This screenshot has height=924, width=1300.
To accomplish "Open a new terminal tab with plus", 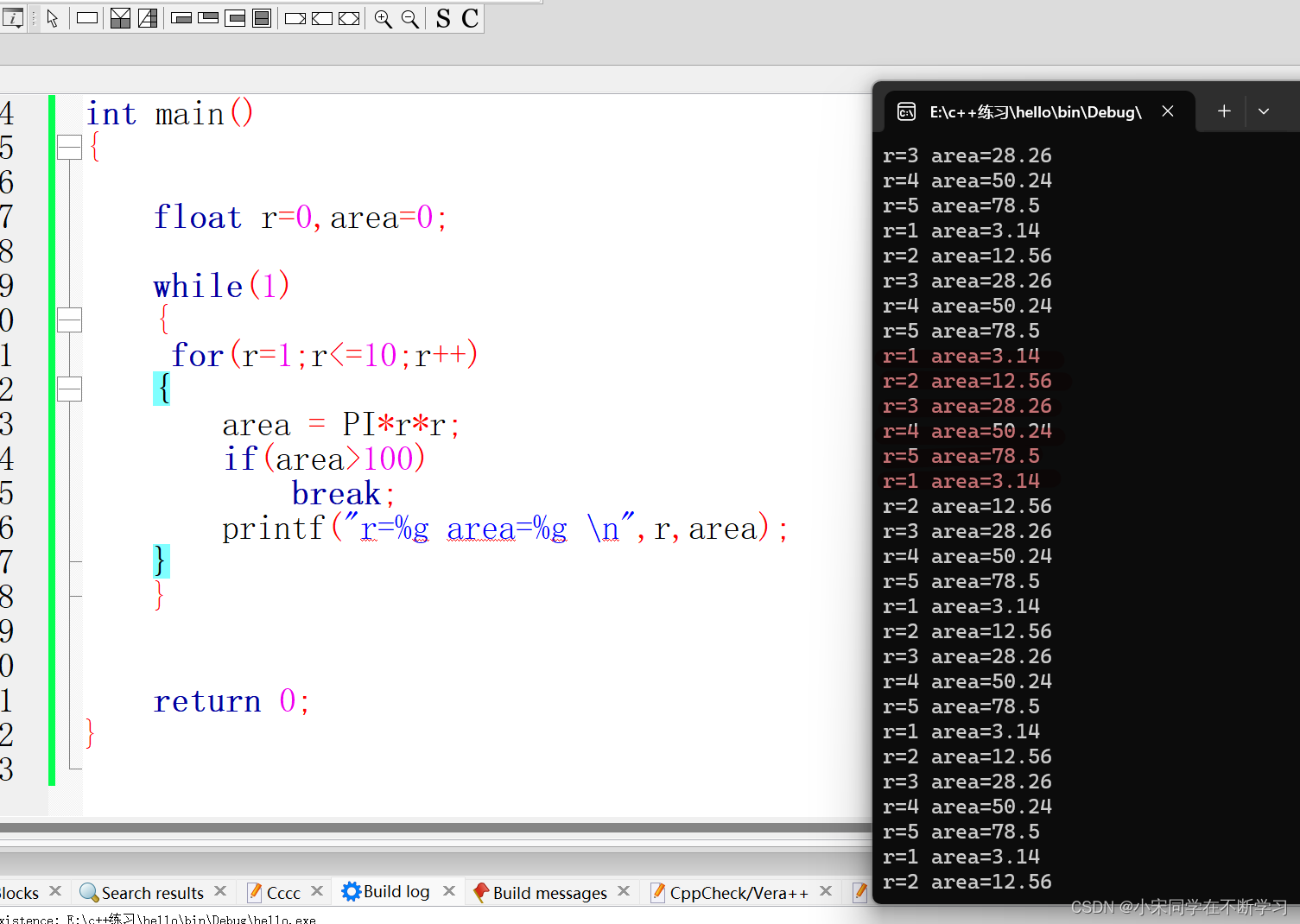I will coord(1224,111).
